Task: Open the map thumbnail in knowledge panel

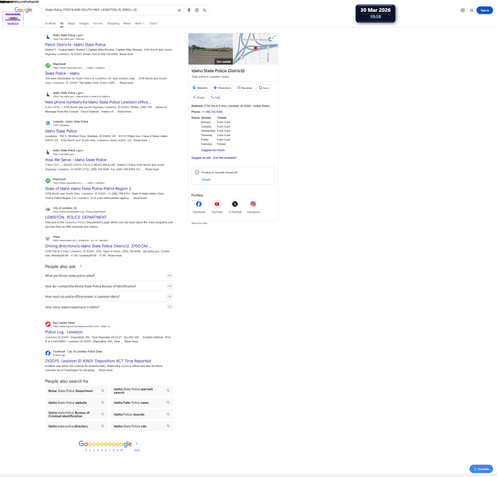Action: pos(256,49)
